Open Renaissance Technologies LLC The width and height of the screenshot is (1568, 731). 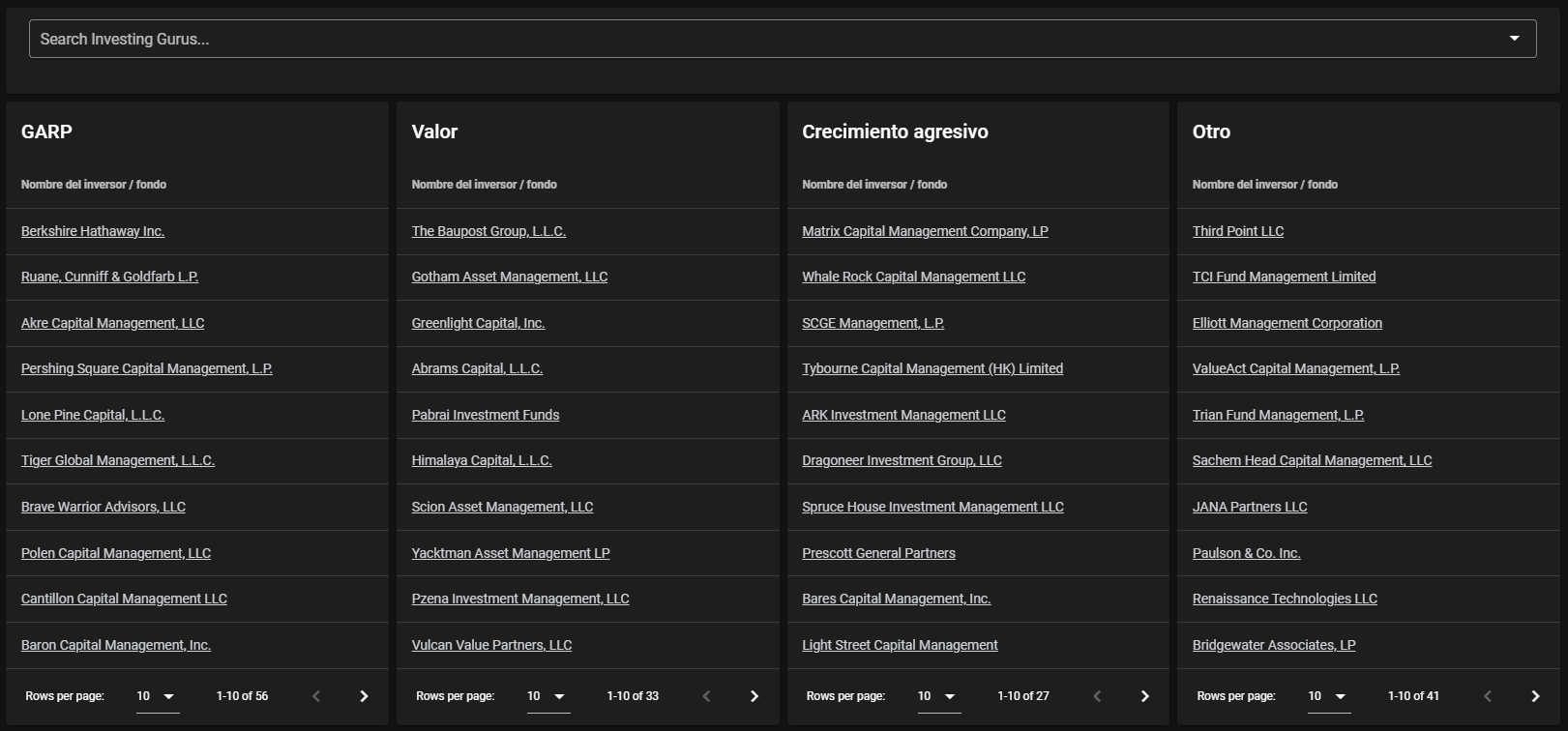coord(1285,599)
